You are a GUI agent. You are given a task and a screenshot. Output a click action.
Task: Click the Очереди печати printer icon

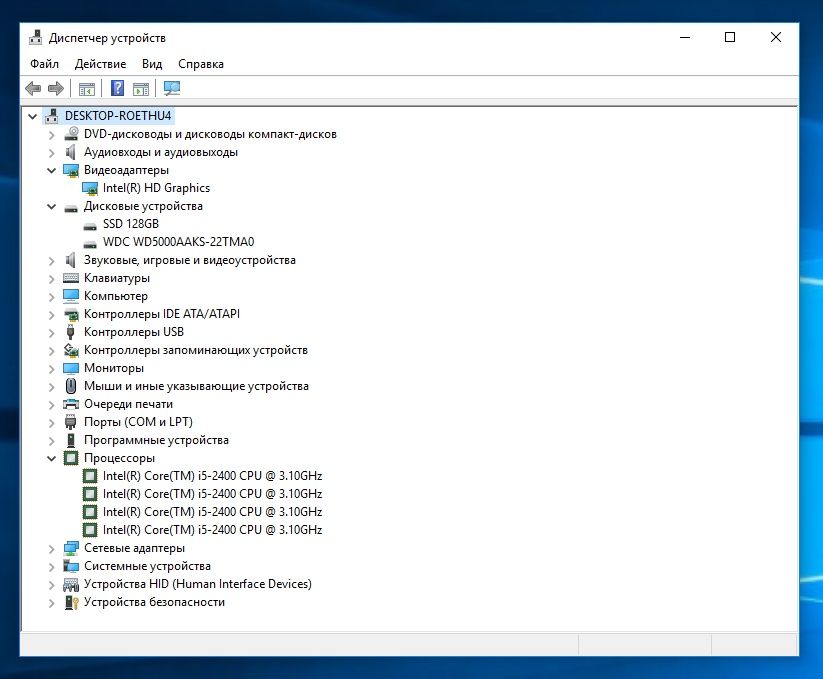[x=71, y=404]
